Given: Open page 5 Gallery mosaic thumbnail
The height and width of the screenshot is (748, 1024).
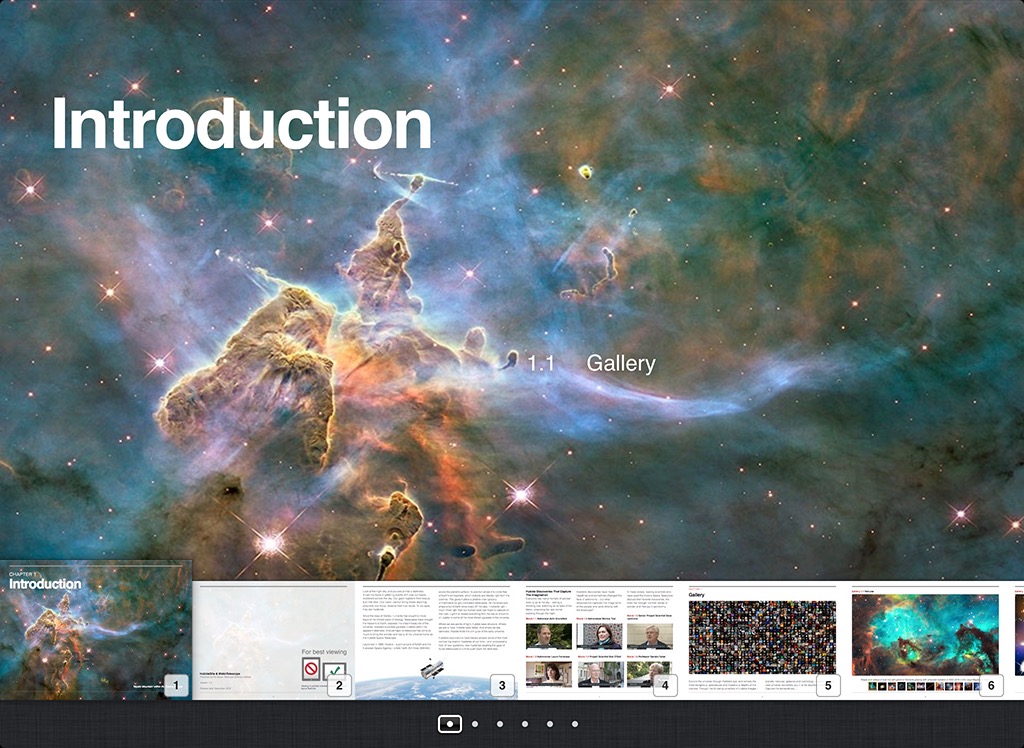Looking at the screenshot, I should coord(763,640).
